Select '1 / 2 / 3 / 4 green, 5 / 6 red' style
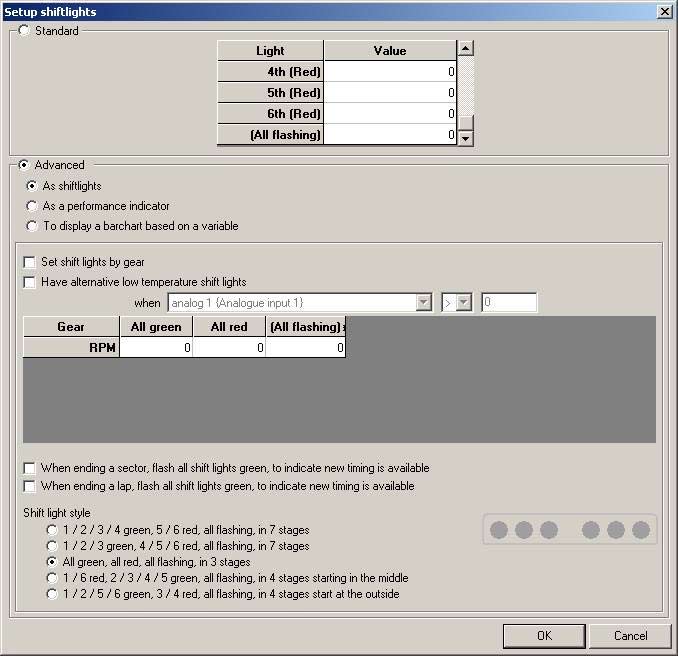This screenshot has height=656, width=678. click(x=52, y=530)
